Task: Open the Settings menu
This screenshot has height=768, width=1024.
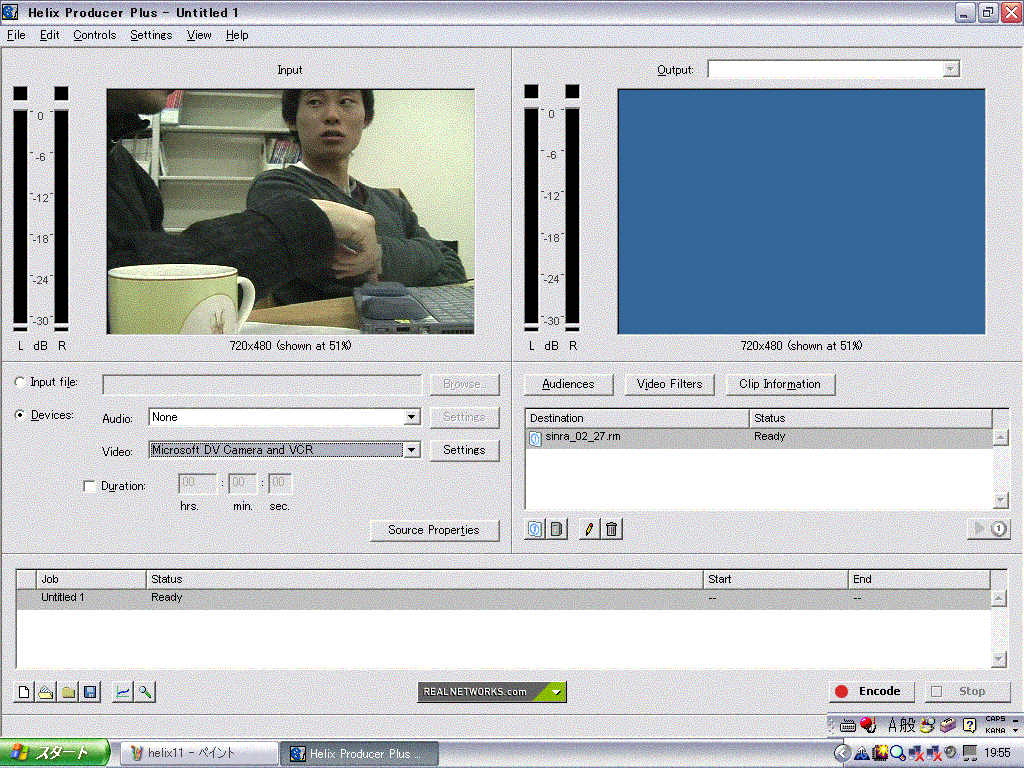Action: coord(151,35)
